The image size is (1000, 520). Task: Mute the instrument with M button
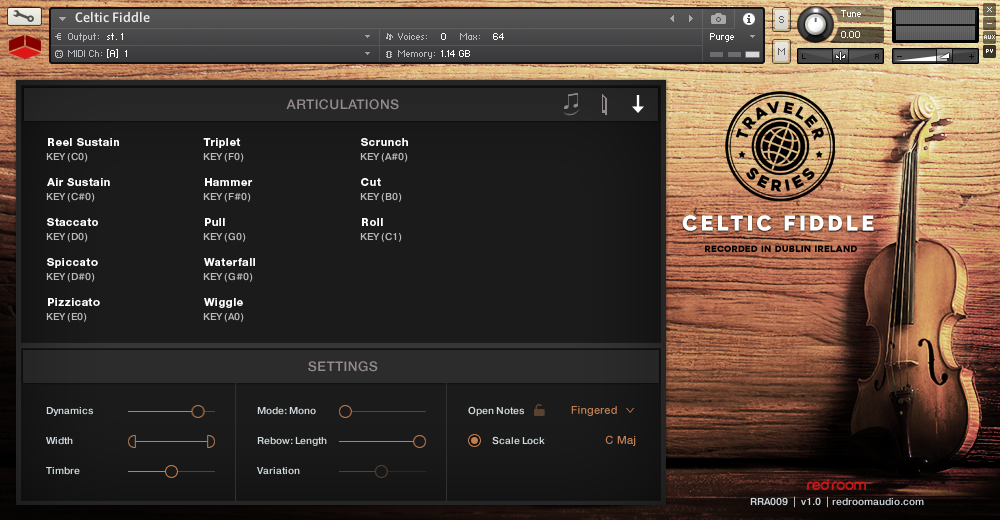(x=781, y=51)
